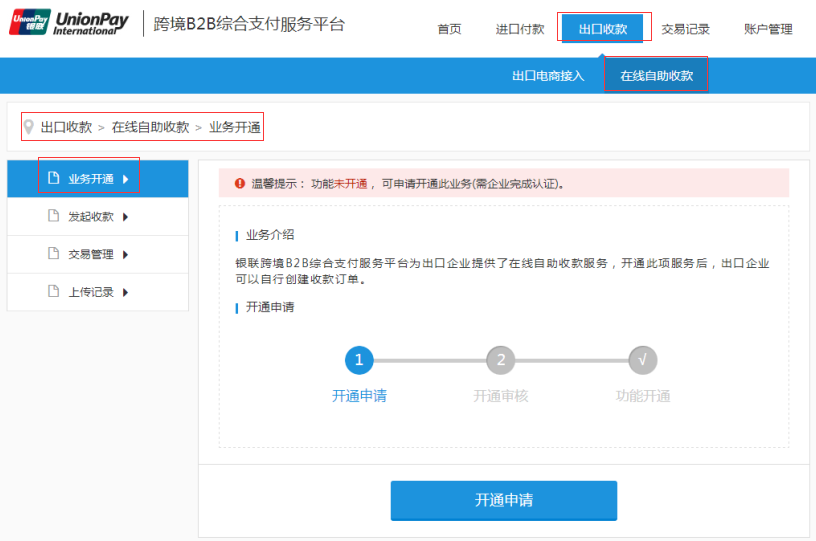Expand the 发起收款 sidebar arrow

[x=126, y=217]
